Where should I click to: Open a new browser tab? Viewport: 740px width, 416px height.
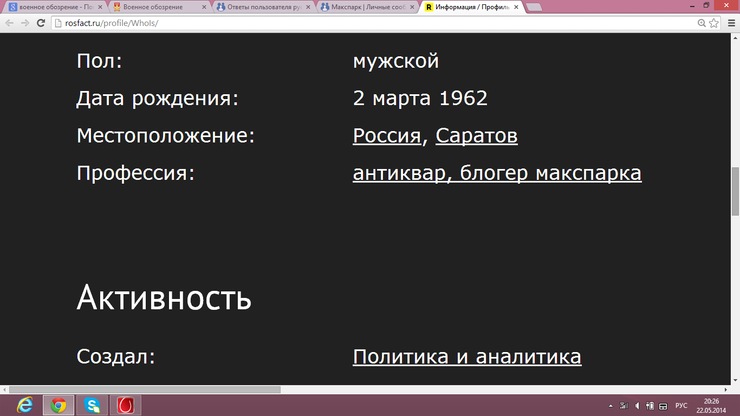(534, 7)
